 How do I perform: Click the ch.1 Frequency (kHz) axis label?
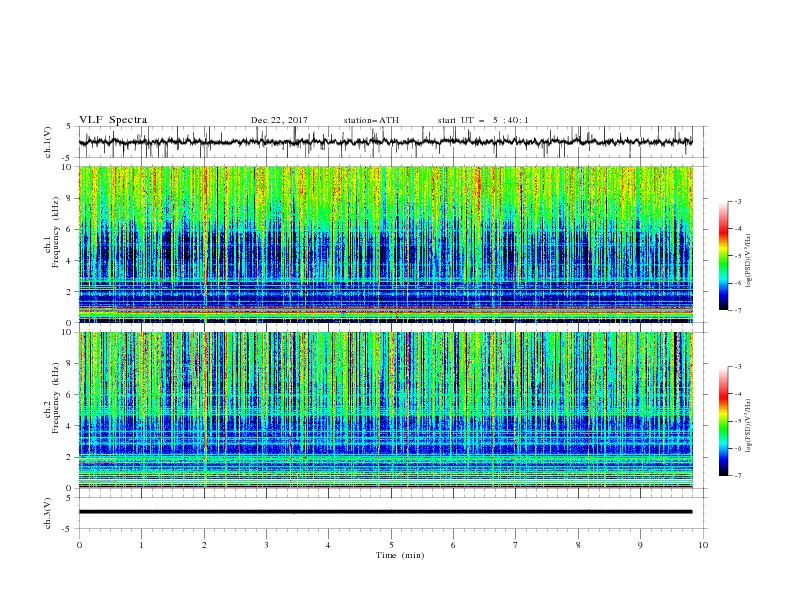click(52, 232)
